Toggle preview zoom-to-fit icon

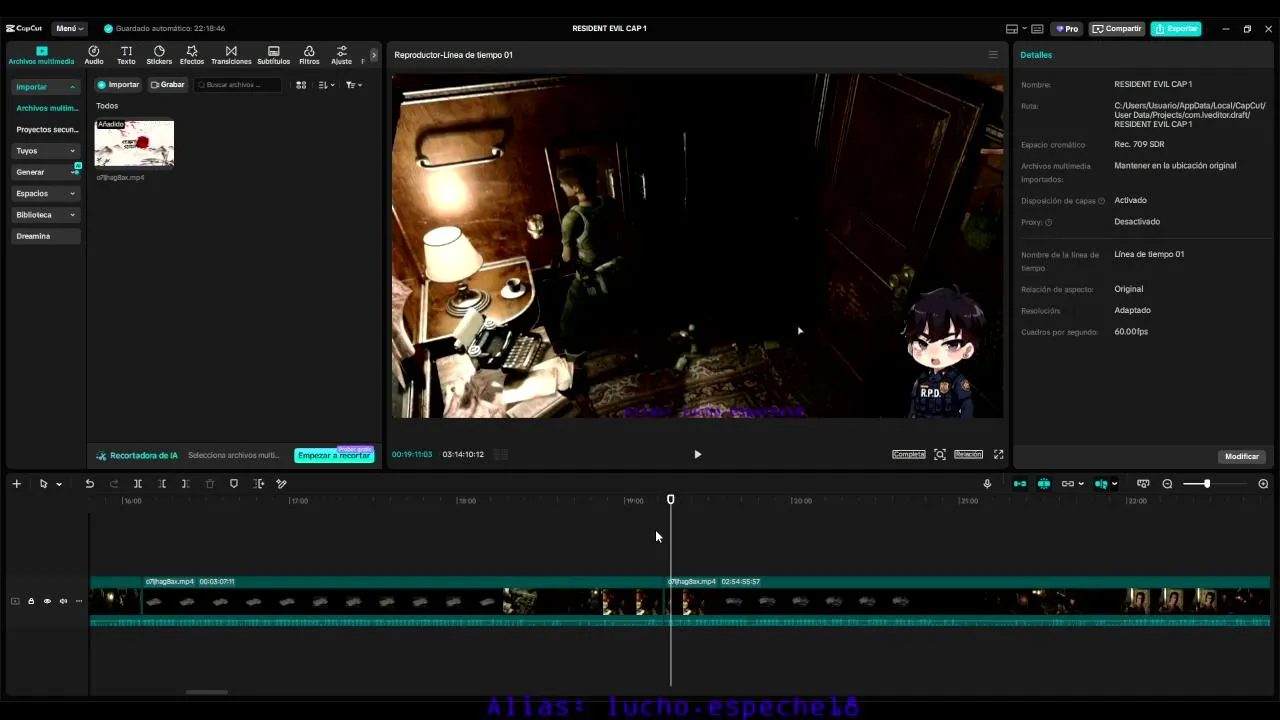point(940,455)
